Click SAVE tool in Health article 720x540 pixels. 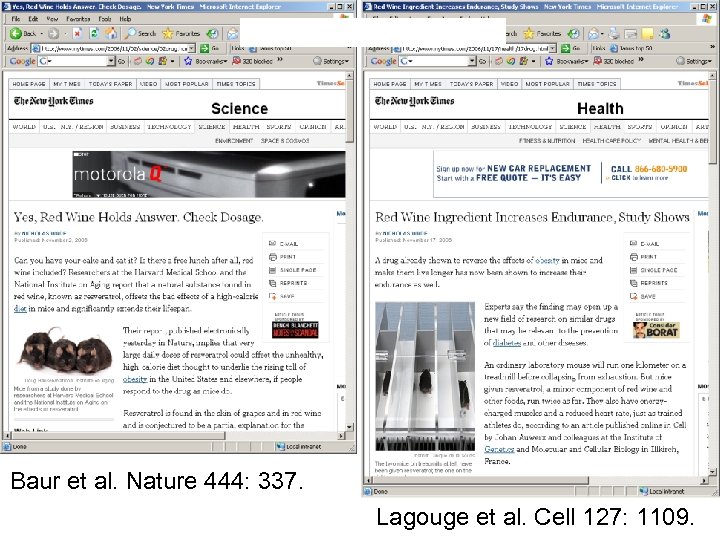click(x=642, y=297)
